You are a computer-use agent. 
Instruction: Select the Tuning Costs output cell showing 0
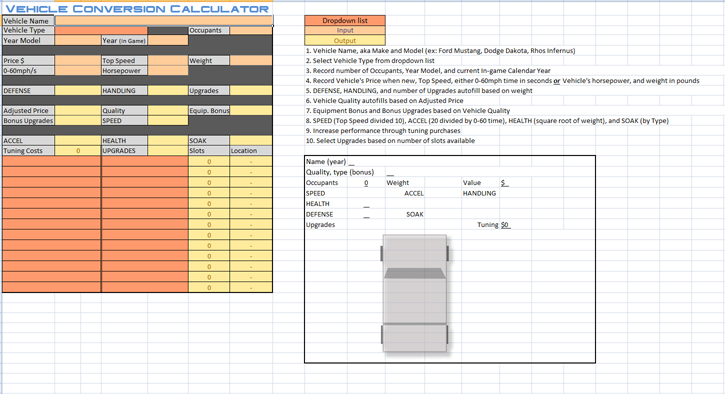click(x=78, y=151)
